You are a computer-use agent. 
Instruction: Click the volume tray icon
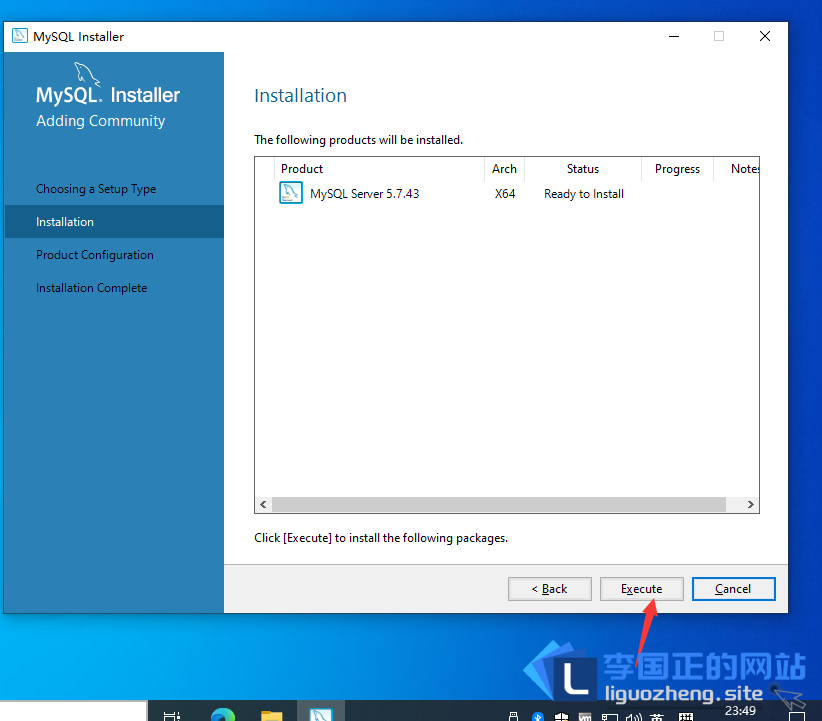pos(633,717)
